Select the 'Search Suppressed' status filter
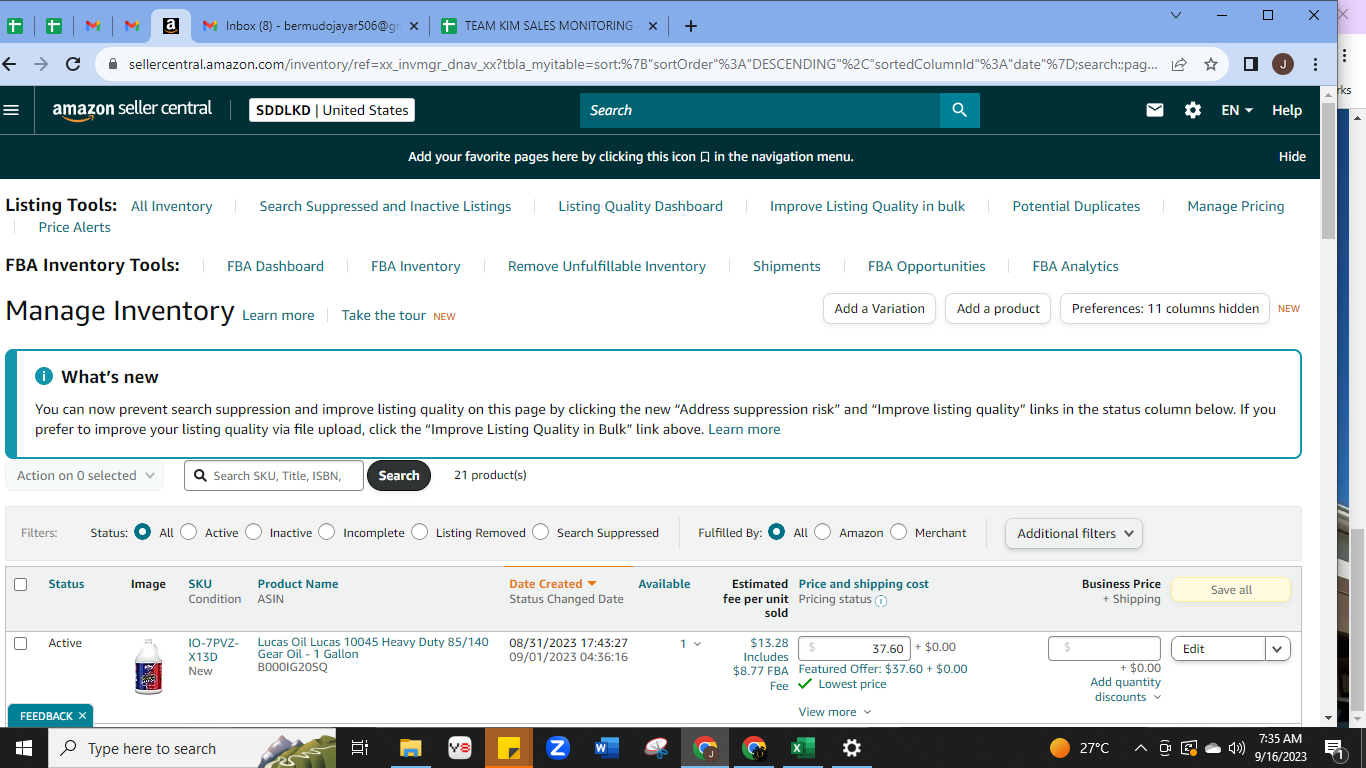1366x768 pixels. coord(541,532)
